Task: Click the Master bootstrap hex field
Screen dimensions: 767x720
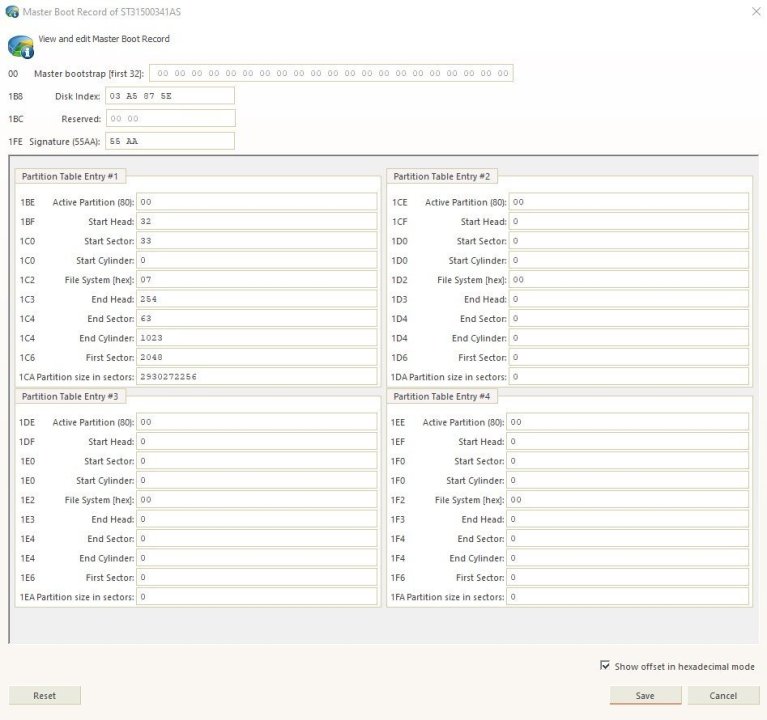Action: pyautogui.click(x=331, y=73)
